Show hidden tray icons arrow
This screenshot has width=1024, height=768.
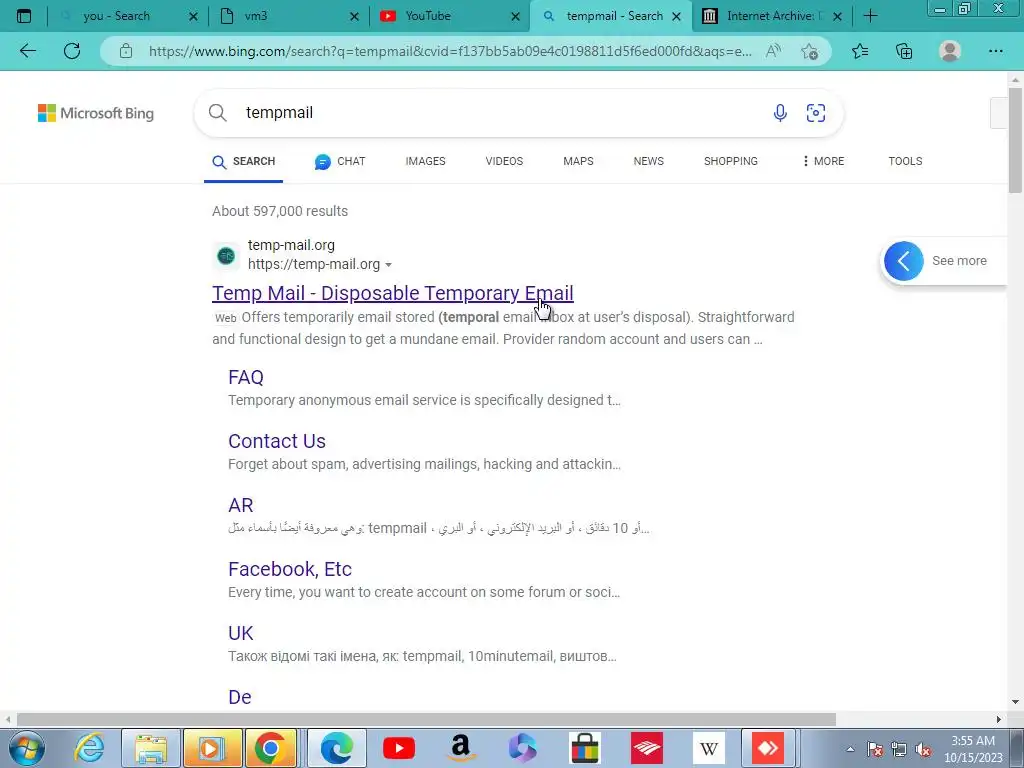[850, 750]
